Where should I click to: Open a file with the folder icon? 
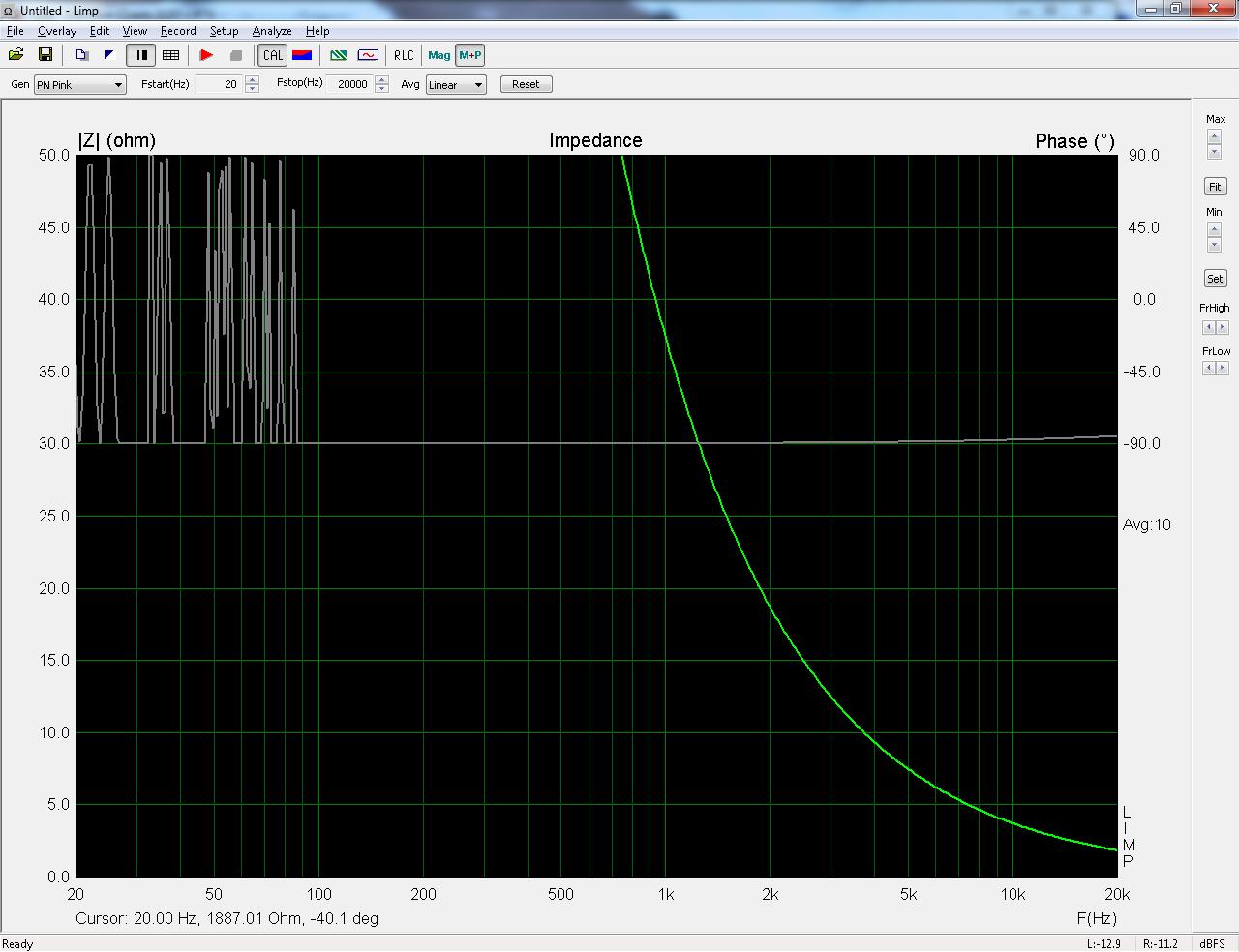coord(16,55)
